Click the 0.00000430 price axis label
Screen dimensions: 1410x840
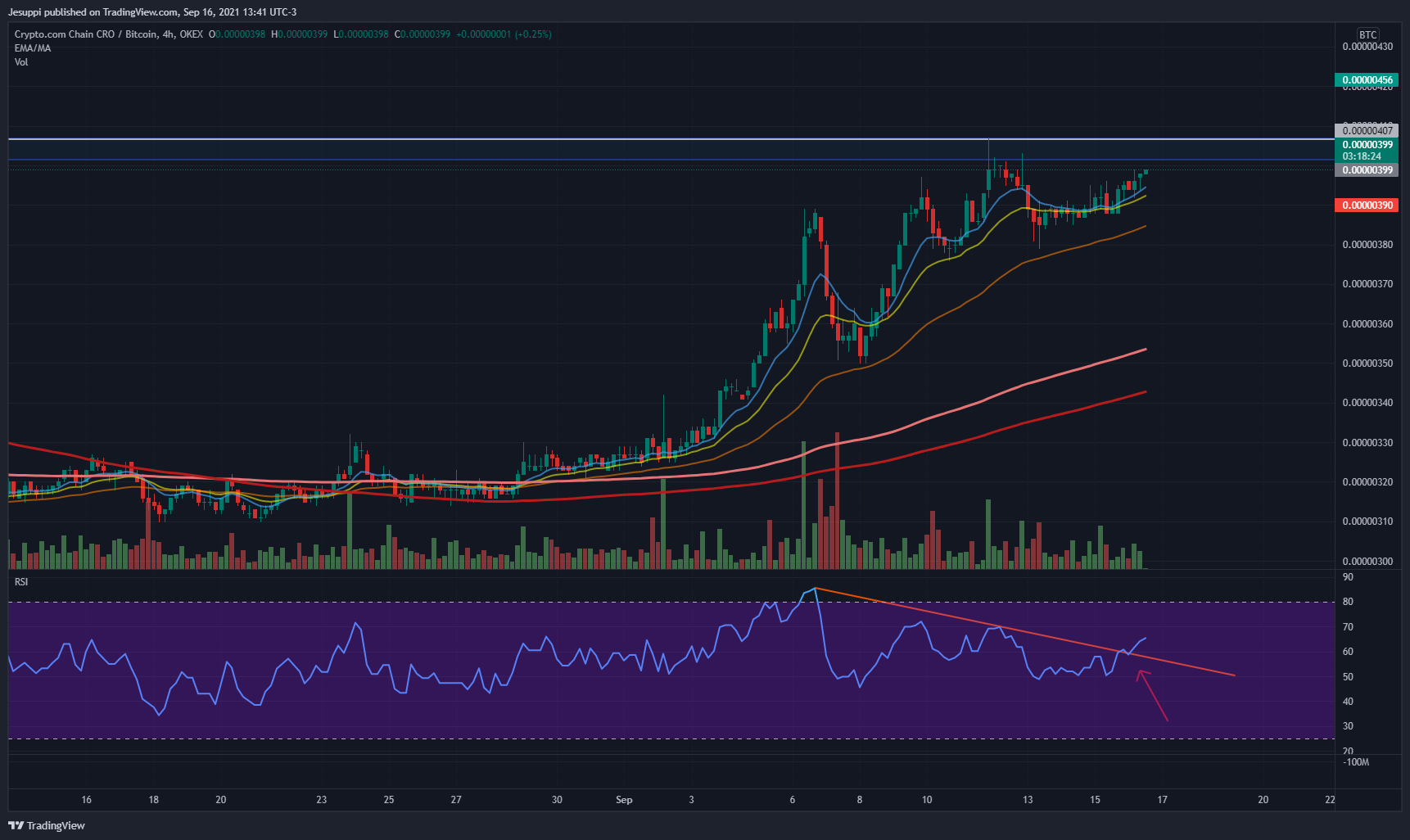point(1367,47)
